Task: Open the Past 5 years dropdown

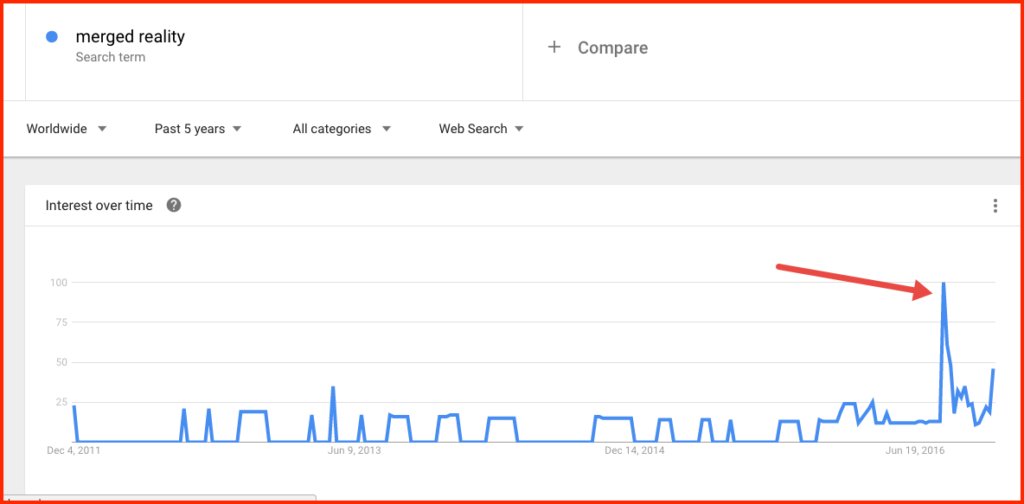Action: click(198, 129)
